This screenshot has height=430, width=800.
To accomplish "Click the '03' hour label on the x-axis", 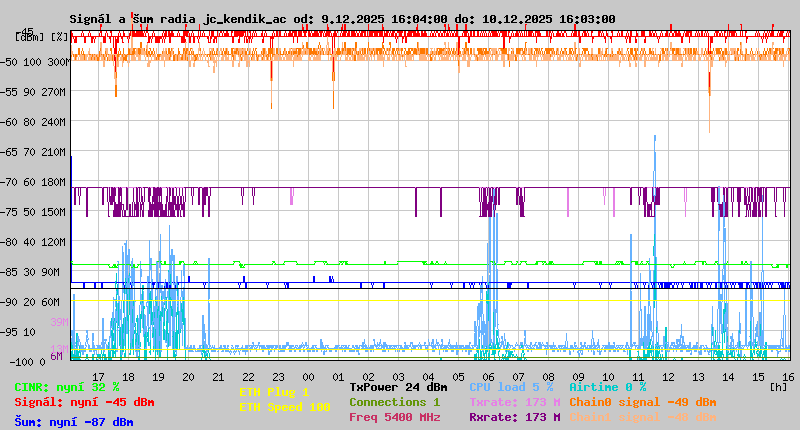I will pos(398,377).
